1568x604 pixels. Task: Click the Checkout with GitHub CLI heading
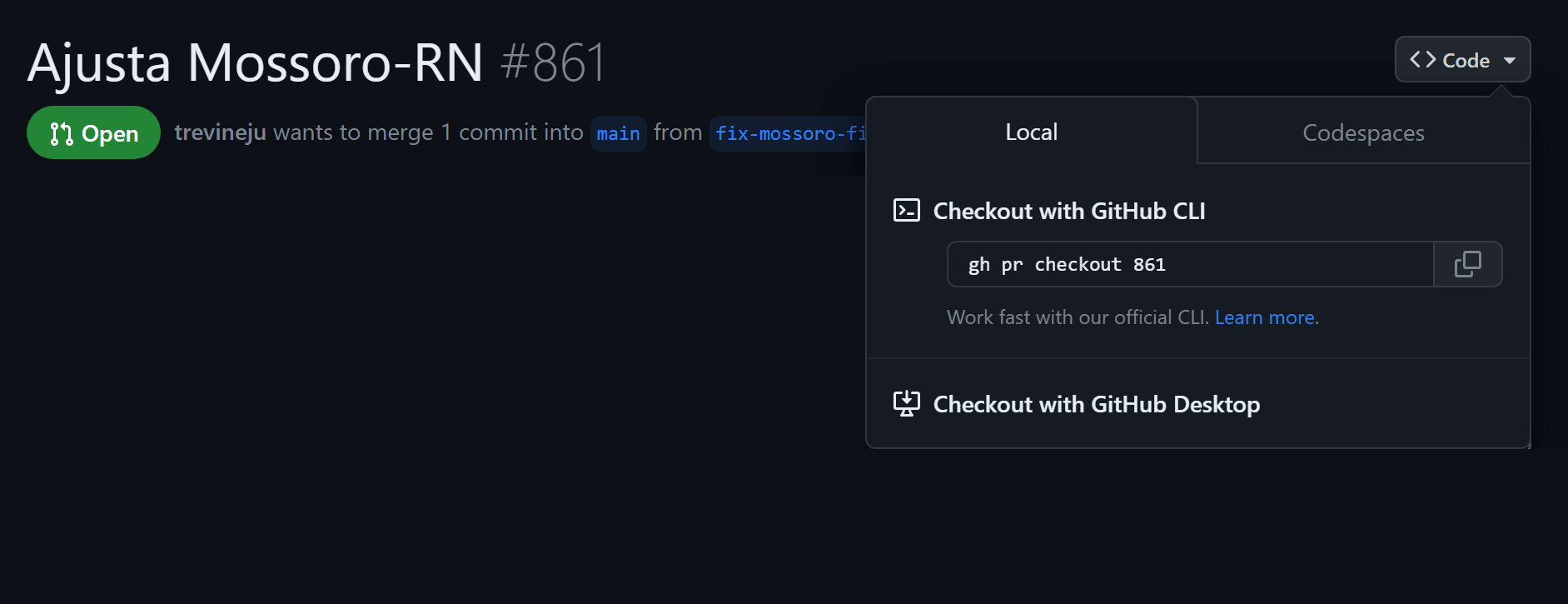click(1069, 211)
